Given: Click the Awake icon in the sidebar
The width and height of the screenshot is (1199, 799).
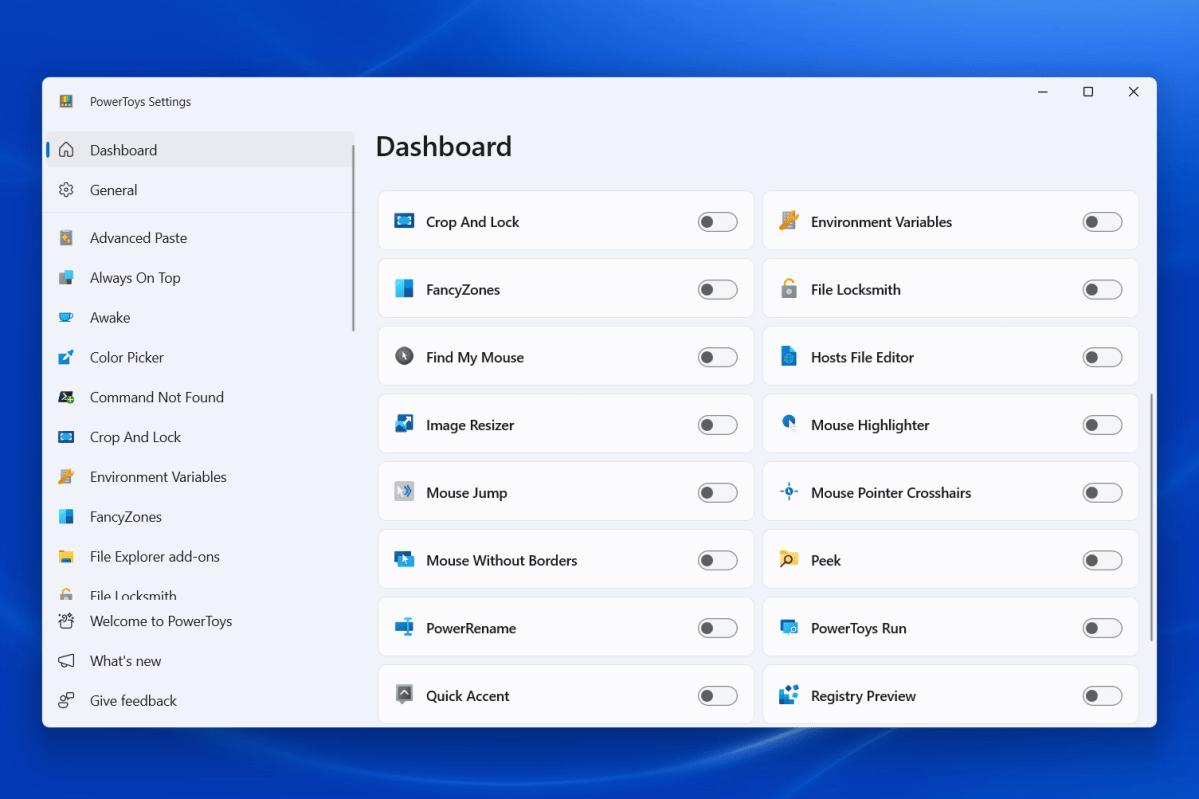Looking at the screenshot, I should [67, 317].
